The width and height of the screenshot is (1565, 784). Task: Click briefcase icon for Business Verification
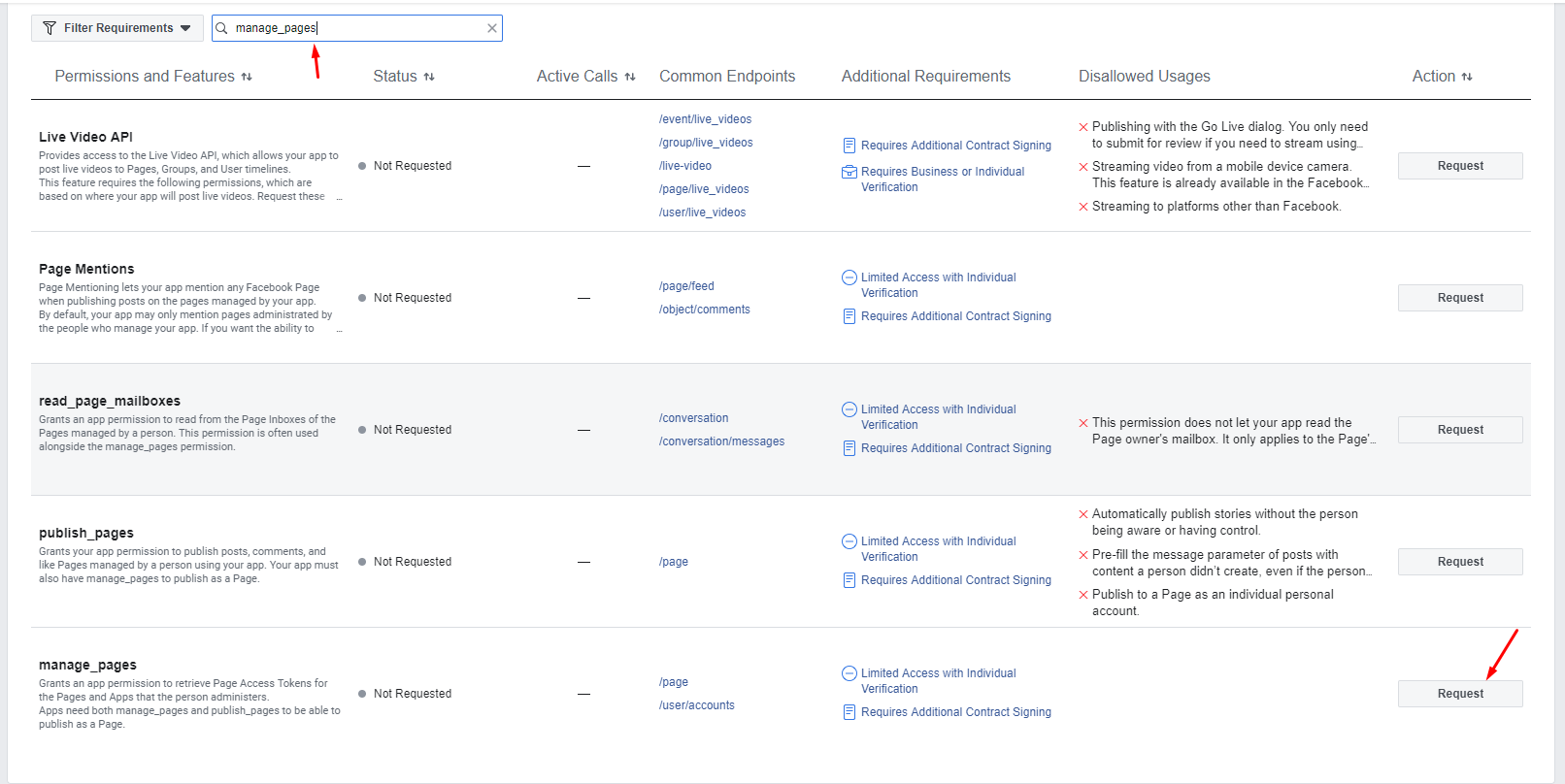coord(849,172)
